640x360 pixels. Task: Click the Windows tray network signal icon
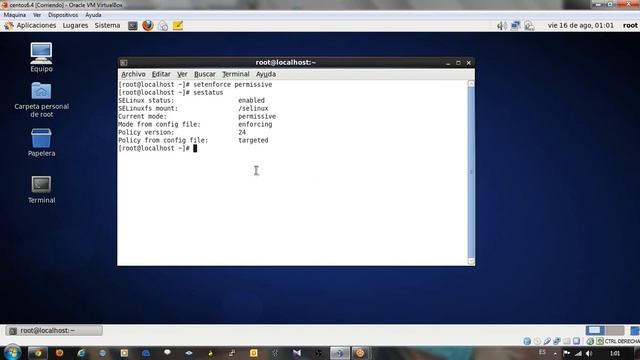[x=578, y=353]
